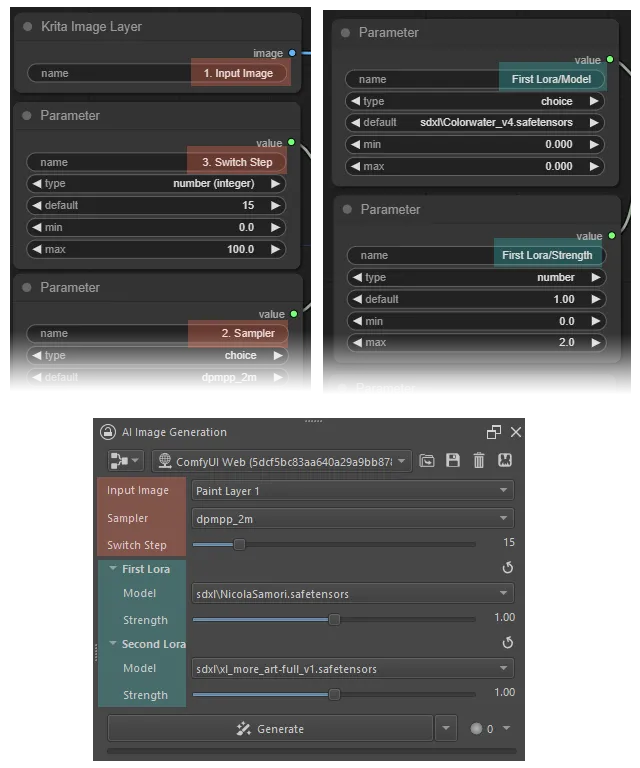Click the value output port above 2. Sampler

(x=294, y=314)
